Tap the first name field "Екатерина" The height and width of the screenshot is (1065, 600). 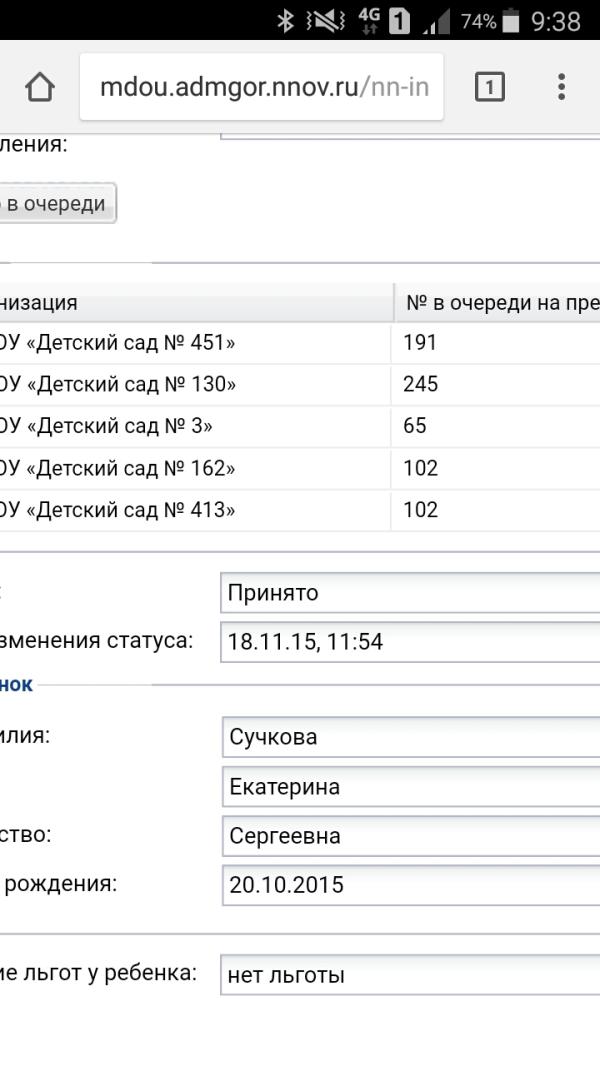tap(410, 787)
